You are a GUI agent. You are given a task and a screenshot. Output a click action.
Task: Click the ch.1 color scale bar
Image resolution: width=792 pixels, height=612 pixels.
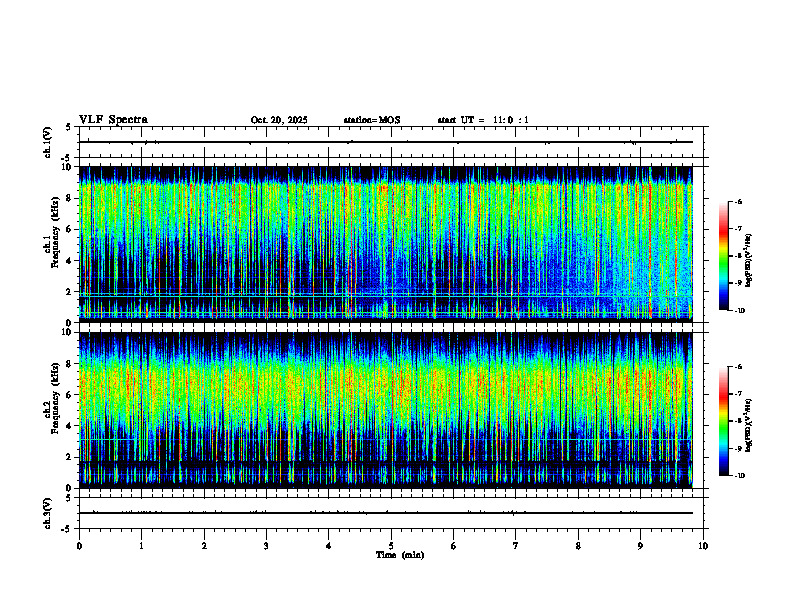point(724,256)
